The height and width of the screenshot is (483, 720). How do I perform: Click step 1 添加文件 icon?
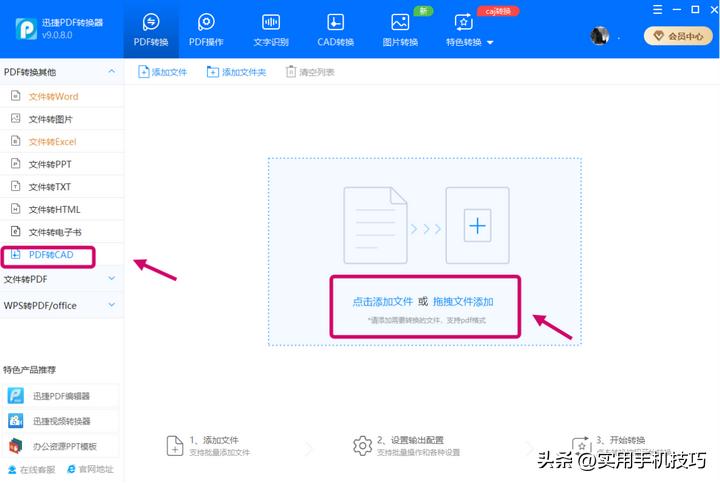175,445
